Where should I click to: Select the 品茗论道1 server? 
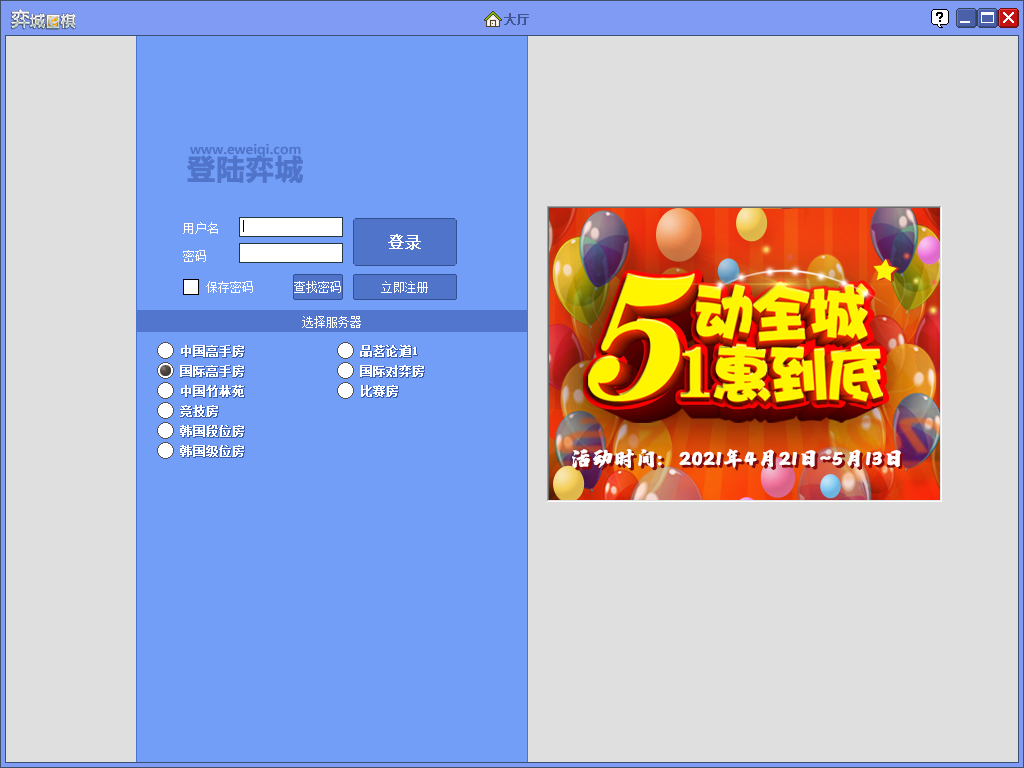pos(346,351)
